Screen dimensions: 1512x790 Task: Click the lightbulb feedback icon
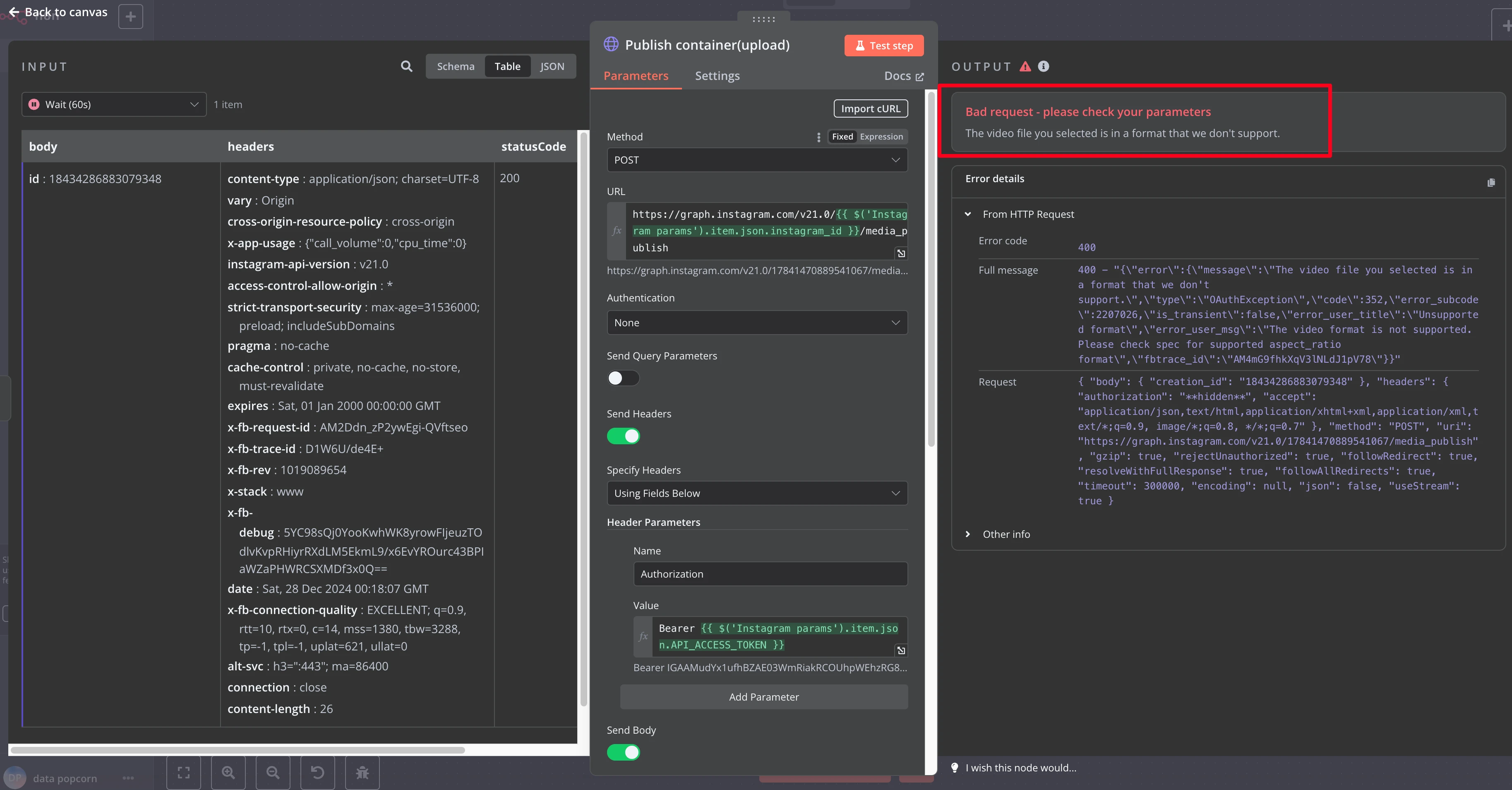(954, 768)
